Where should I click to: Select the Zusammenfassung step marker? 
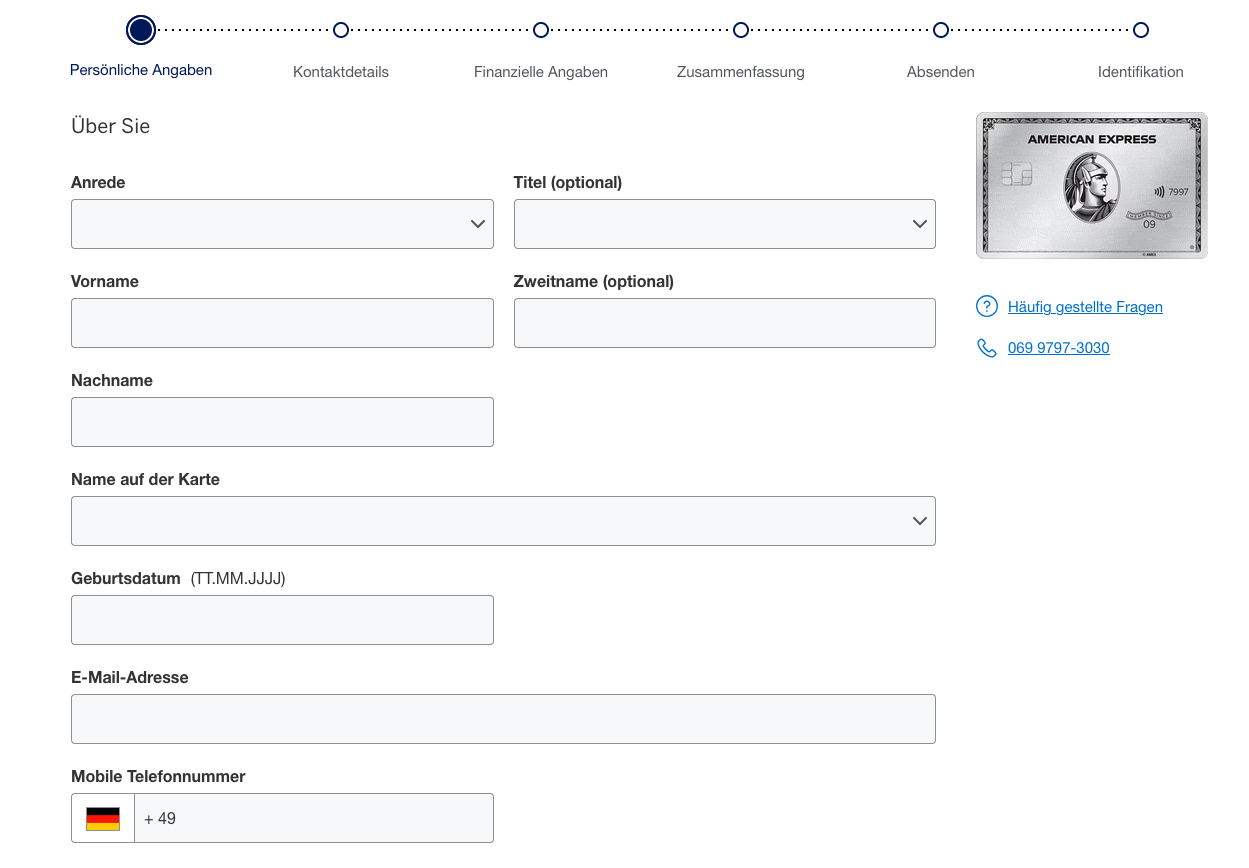coord(741,30)
